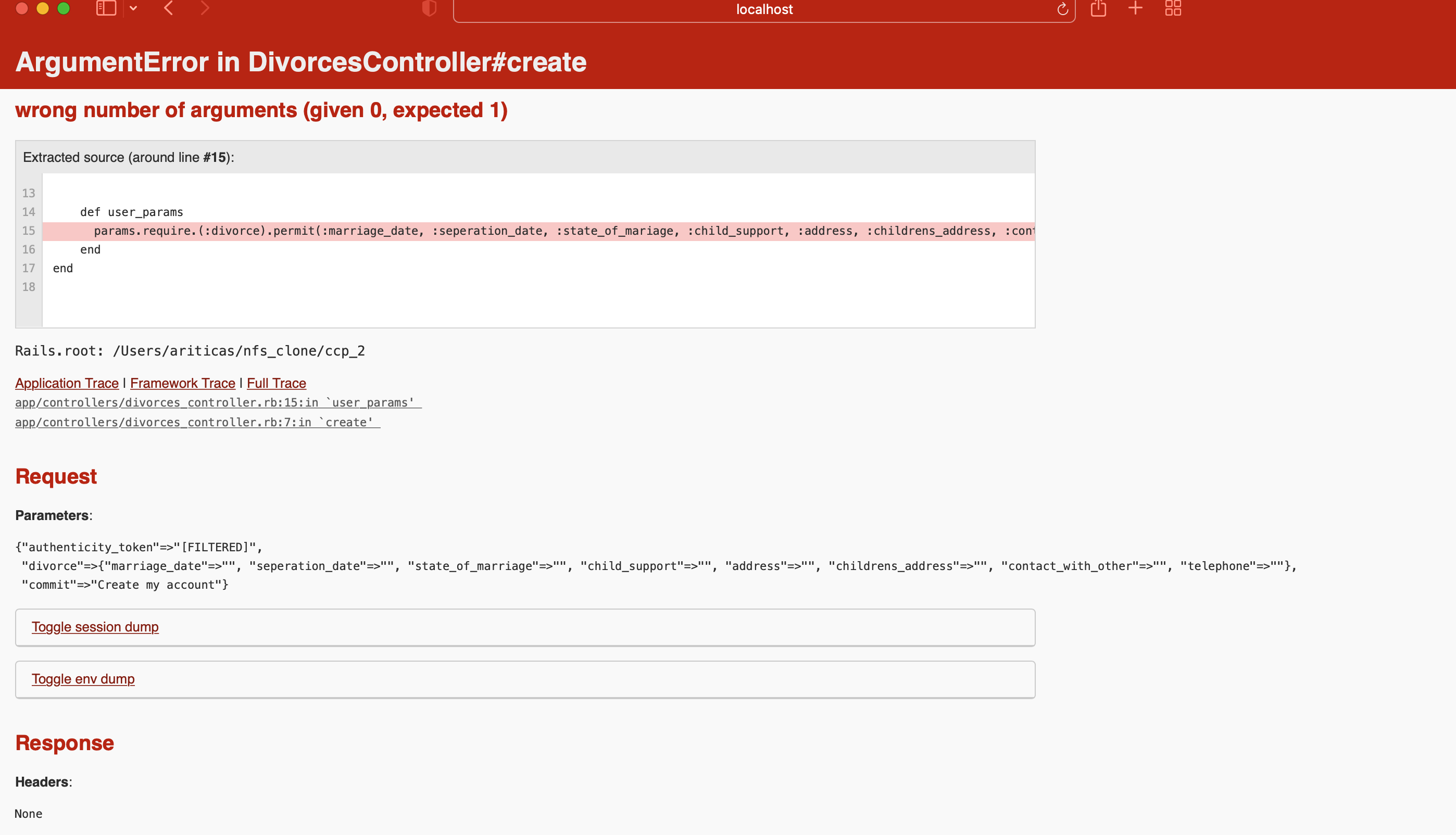This screenshot has width=1456, height=835.
Task: Toggle env dump
Action: (83, 679)
